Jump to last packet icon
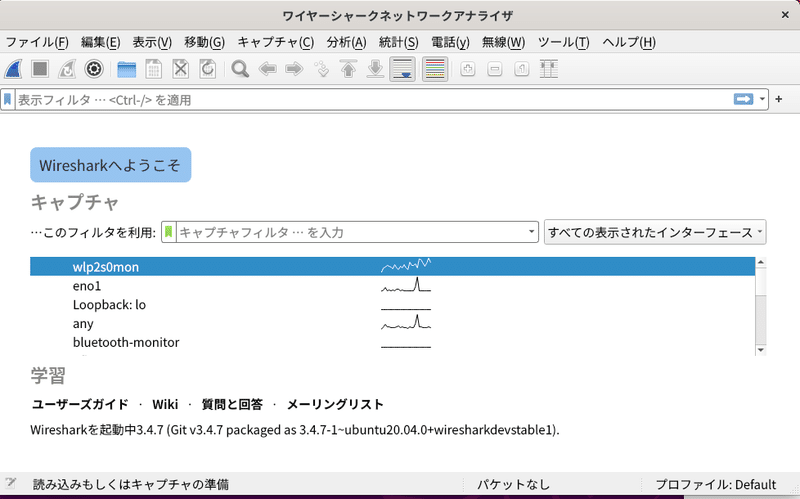This screenshot has width=800, height=499. 376,69
